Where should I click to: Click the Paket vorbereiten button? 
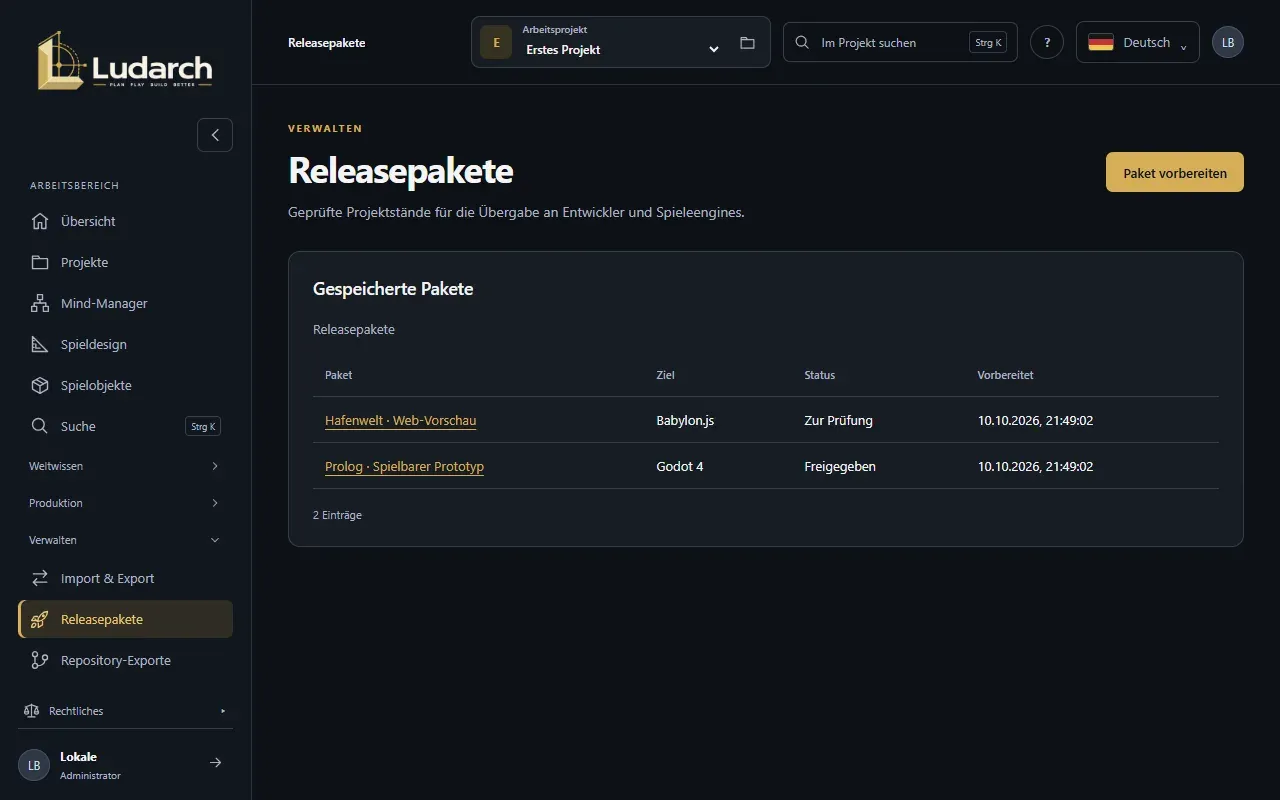point(1175,172)
